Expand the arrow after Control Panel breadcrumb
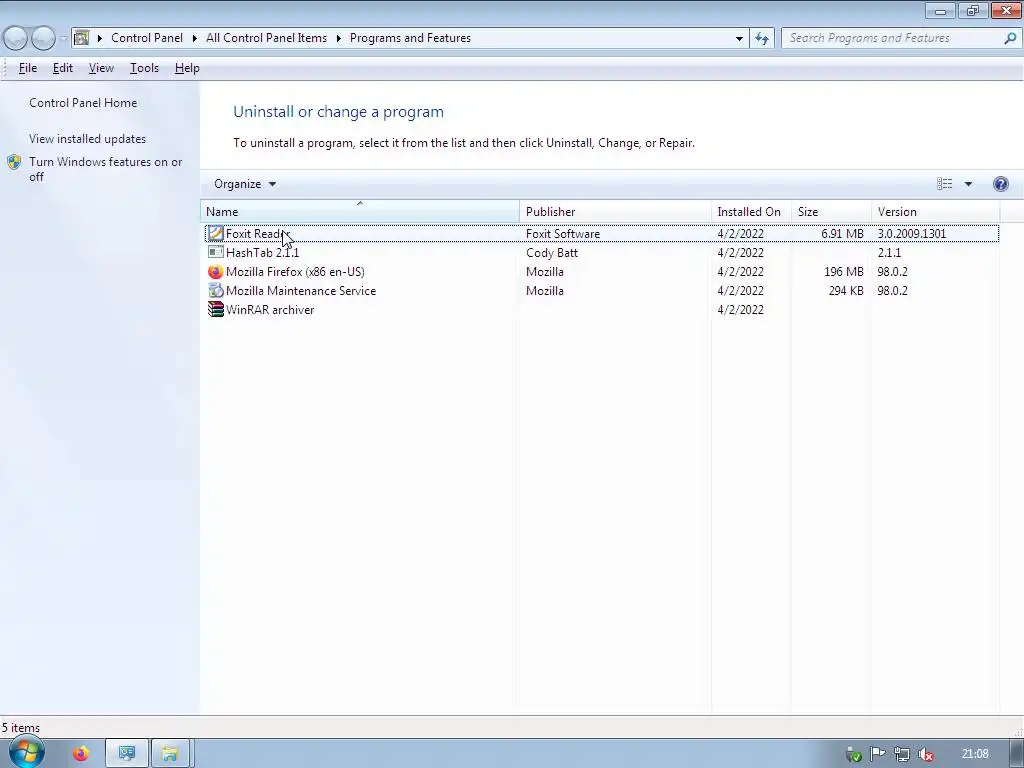The height and width of the screenshot is (768, 1024). pyautogui.click(x=195, y=38)
